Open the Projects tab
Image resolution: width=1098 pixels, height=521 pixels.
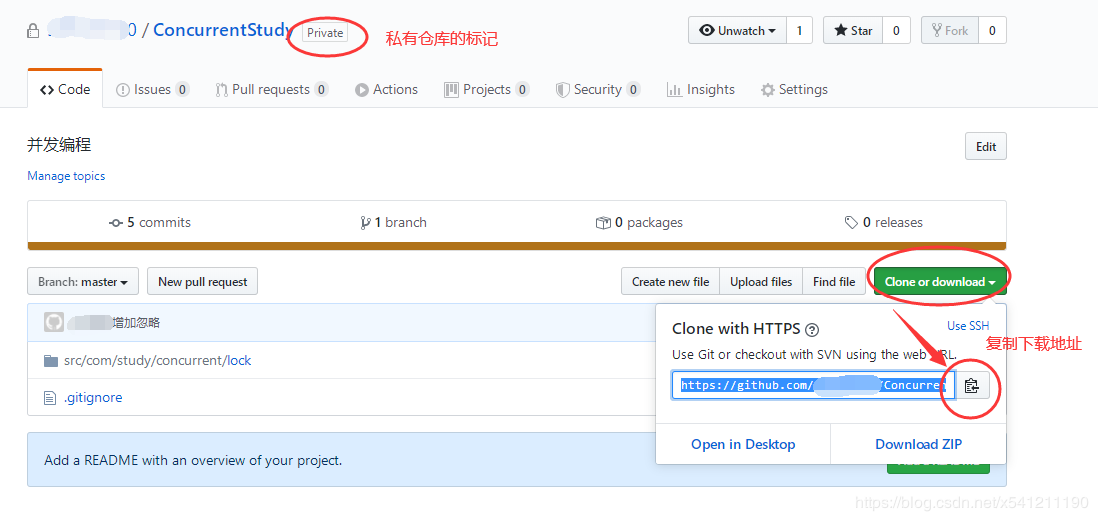tap(487, 90)
